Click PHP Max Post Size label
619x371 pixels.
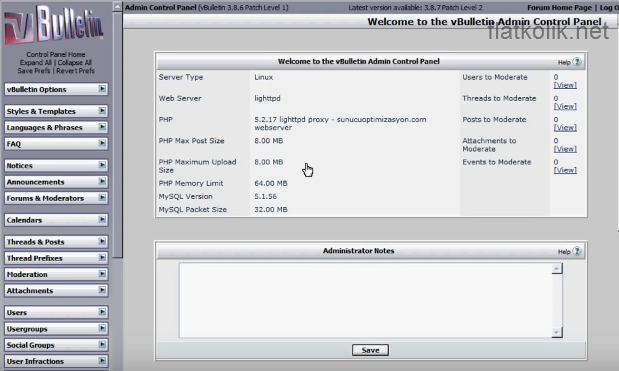191,141
